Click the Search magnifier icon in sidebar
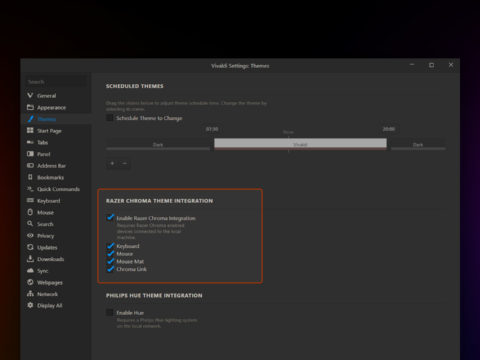 click(x=30, y=224)
